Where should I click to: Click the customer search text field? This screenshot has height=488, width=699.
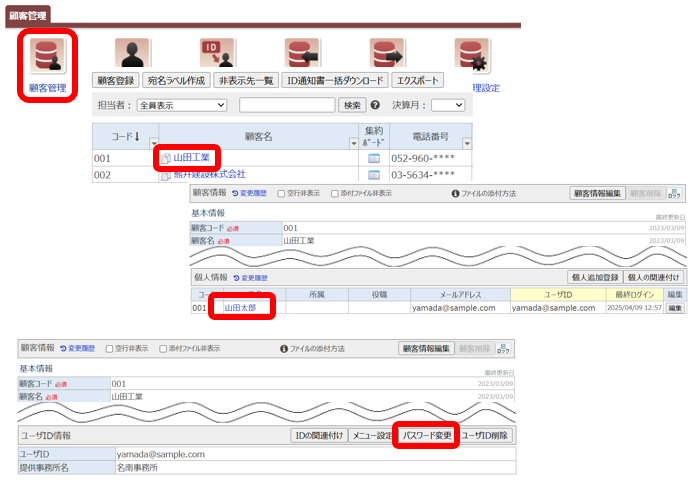point(286,105)
